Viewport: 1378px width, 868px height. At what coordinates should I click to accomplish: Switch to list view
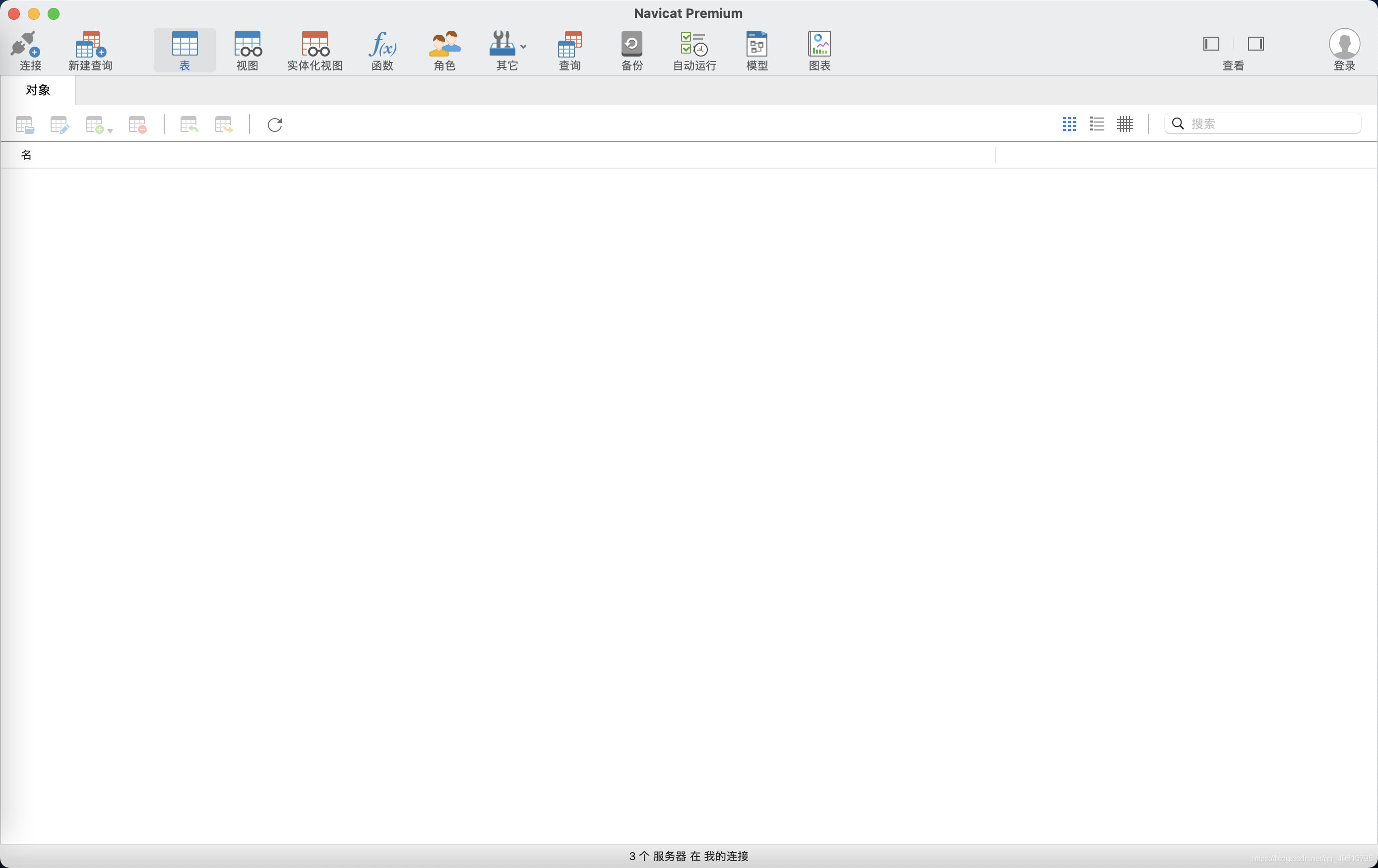click(x=1096, y=124)
